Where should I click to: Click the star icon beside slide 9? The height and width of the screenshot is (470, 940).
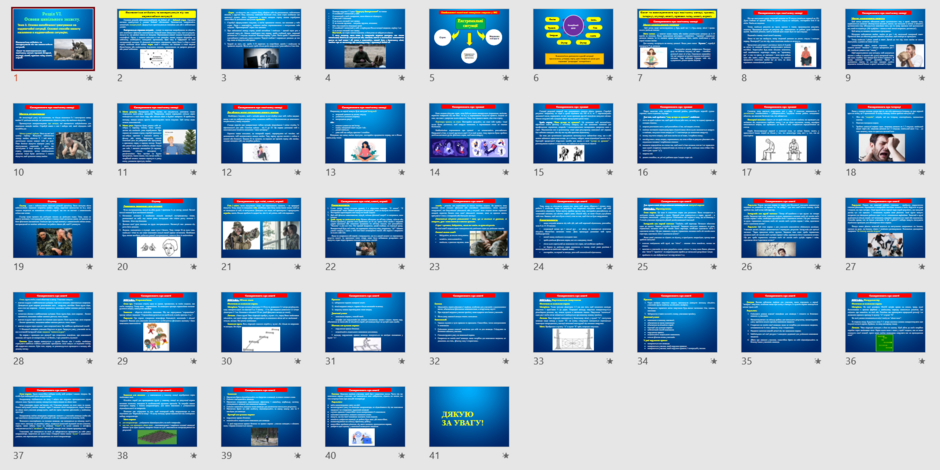tap(921, 78)
